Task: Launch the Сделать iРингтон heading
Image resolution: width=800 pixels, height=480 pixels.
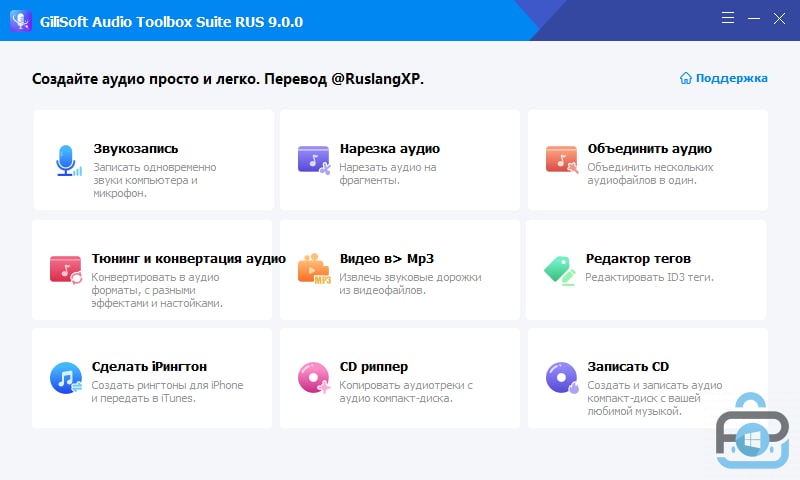Action: pos(149,366)
